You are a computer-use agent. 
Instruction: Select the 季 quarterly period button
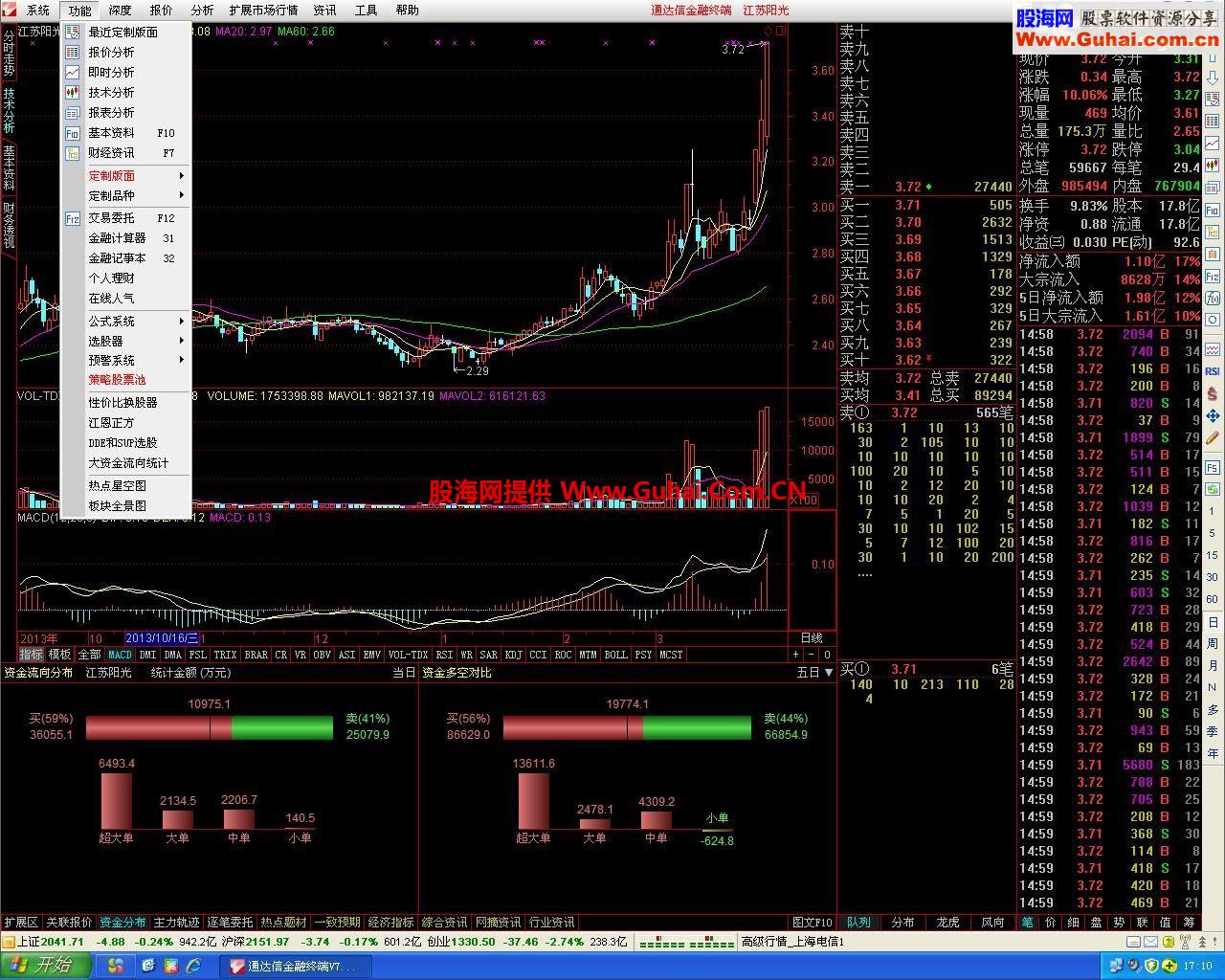(1213, 731)
